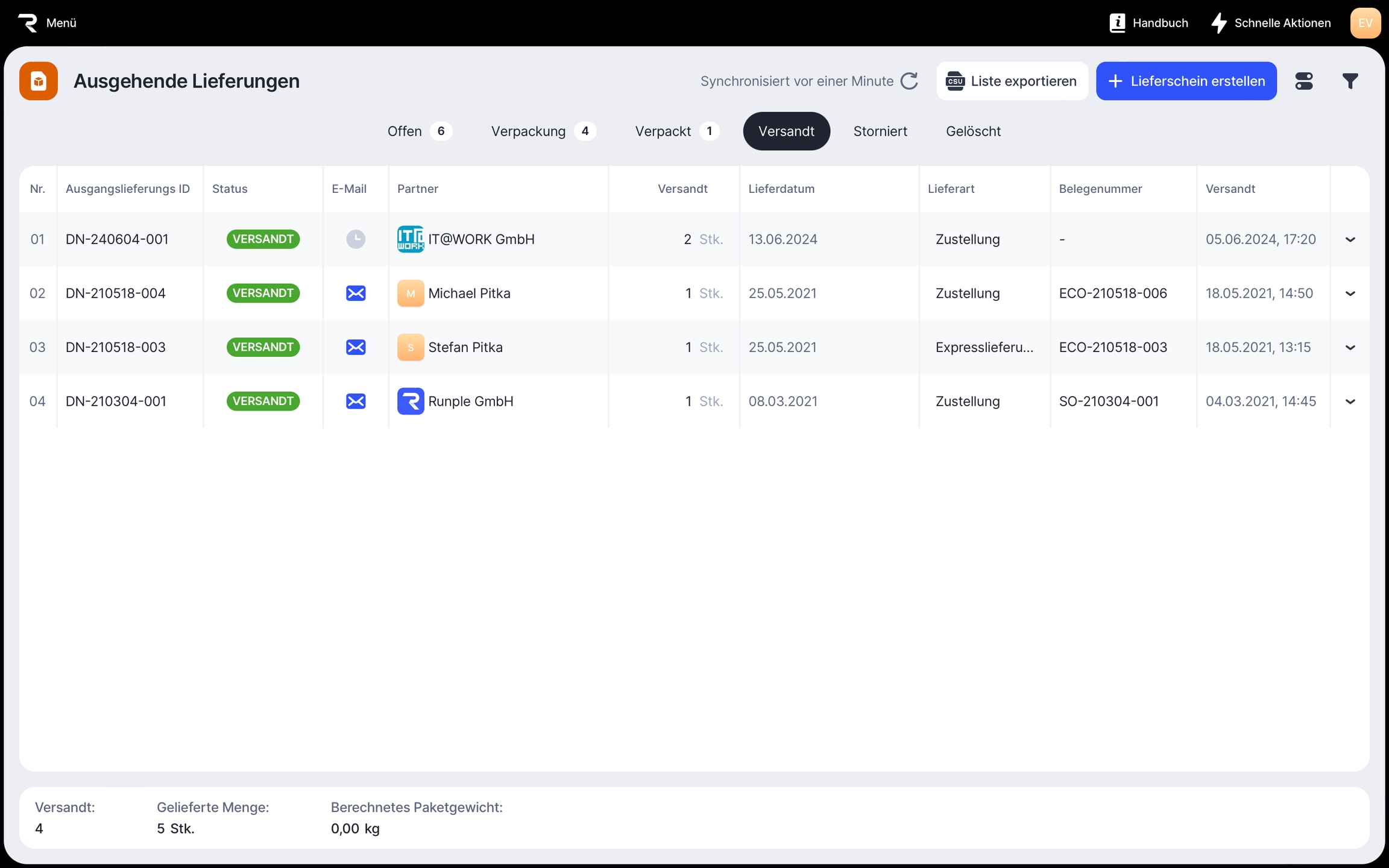The height and width of the screenshot is (868, 1389).
Task: Open Schnelle Aktionen lightning menu
Action: point(1219,23)
